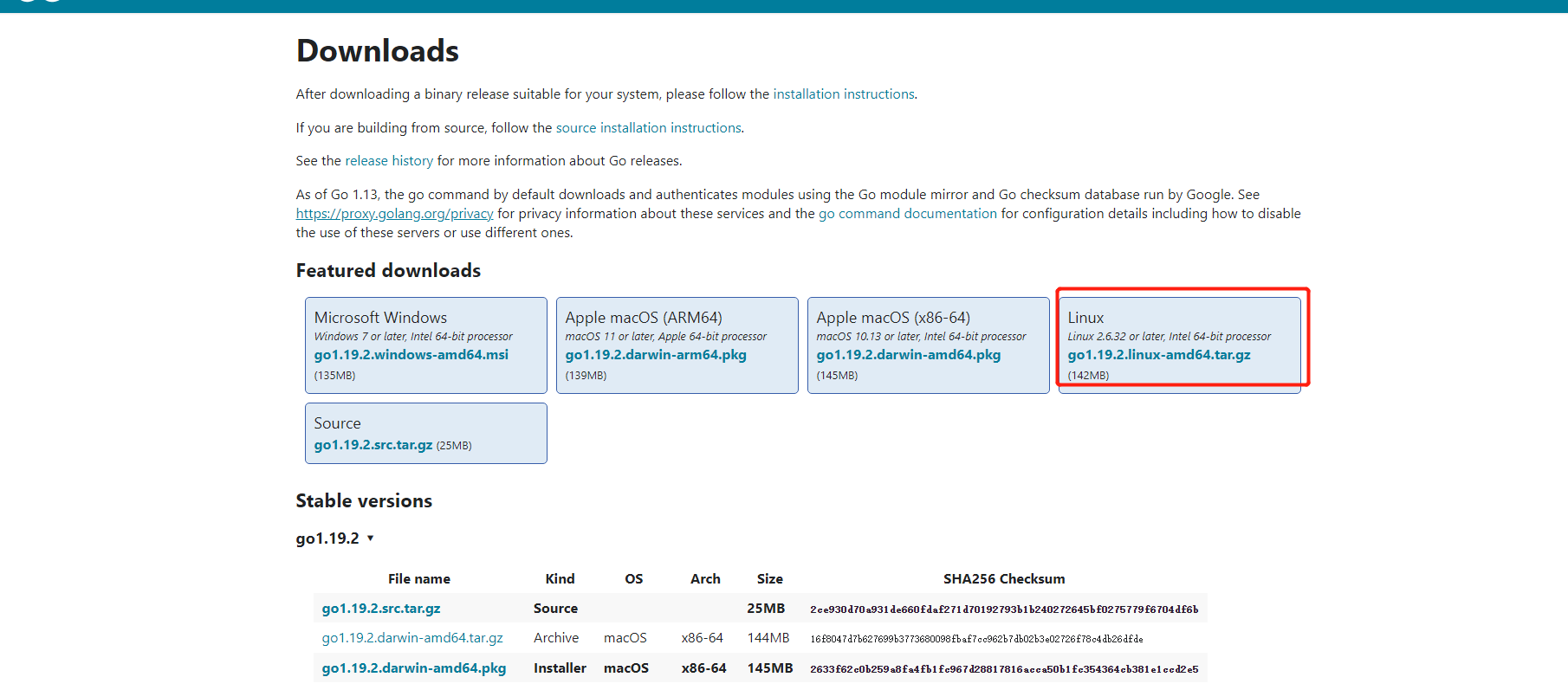Select the Apple macOS (ARM64) card title
Image resolution: width=1568 pixels, height=690 pixels.
(644, 317)
